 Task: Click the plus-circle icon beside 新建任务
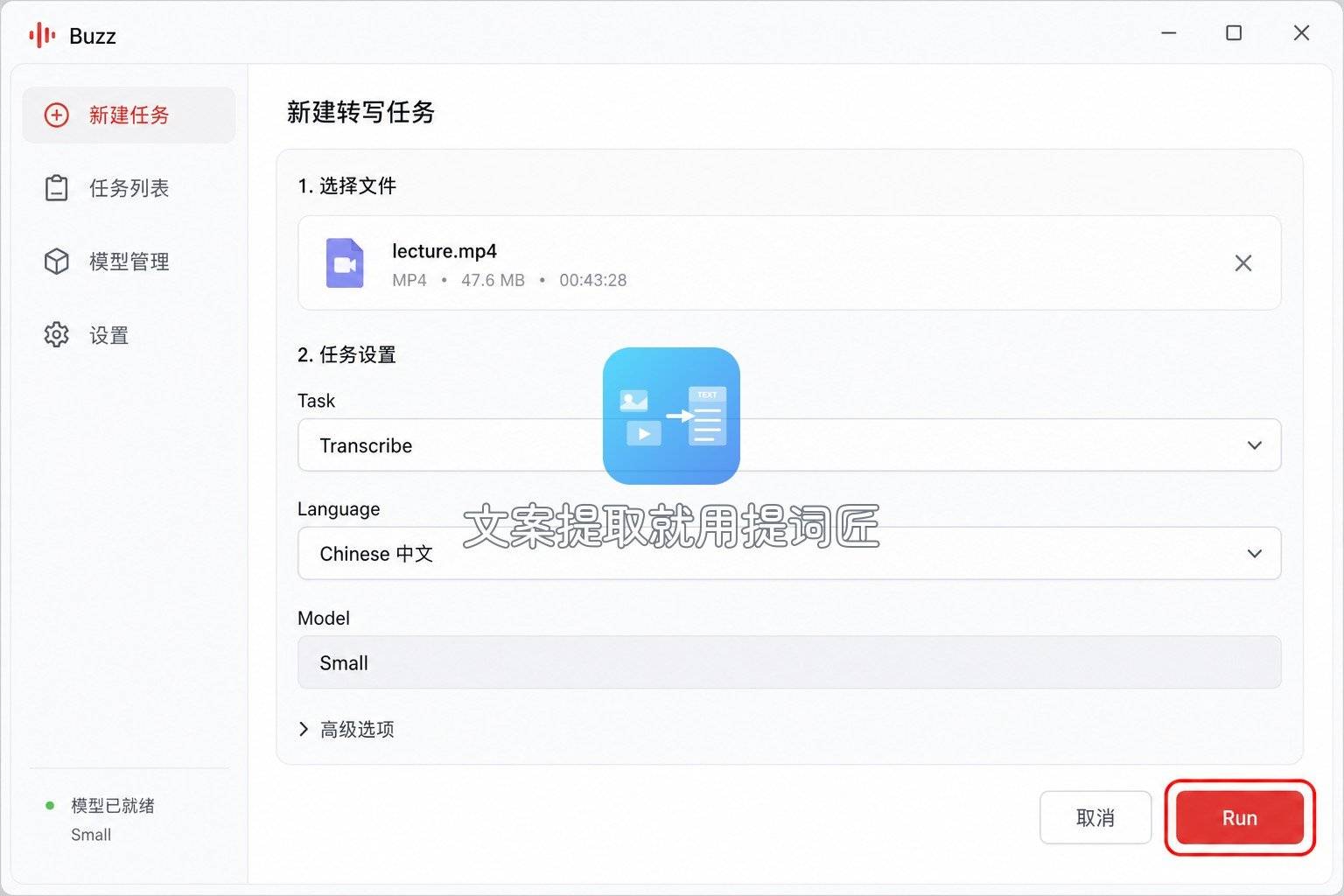point(57,115)
